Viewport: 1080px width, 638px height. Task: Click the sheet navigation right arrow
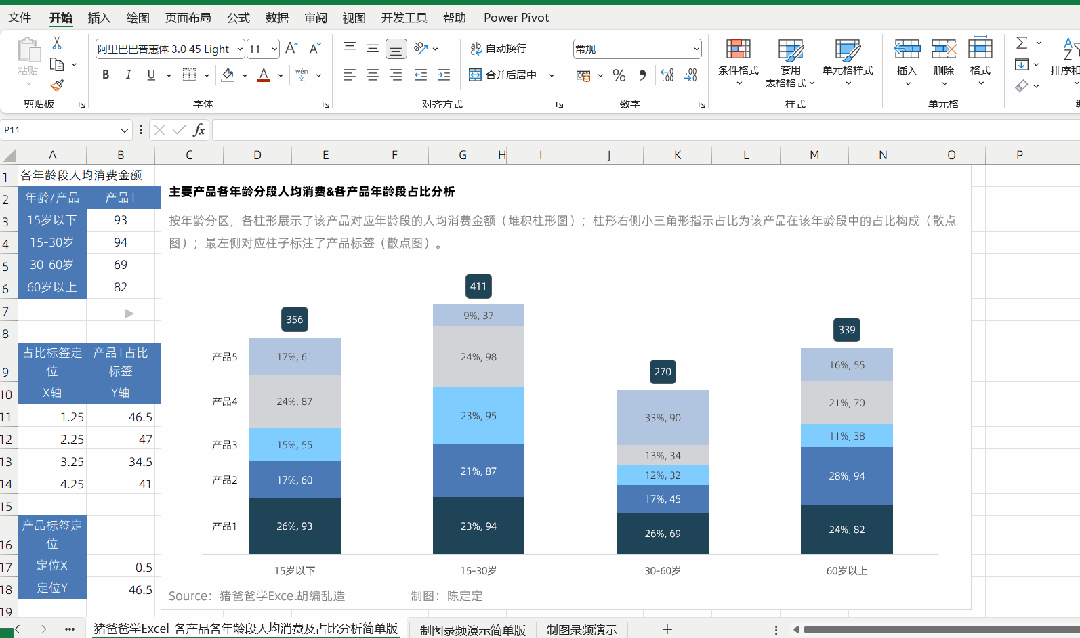coord(43,629)
